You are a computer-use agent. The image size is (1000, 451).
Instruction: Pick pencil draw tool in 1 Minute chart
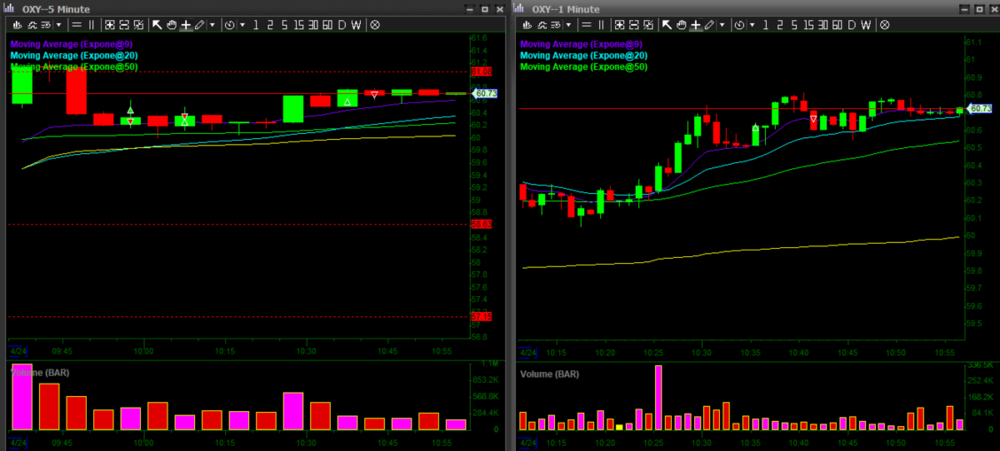point(708,25)
